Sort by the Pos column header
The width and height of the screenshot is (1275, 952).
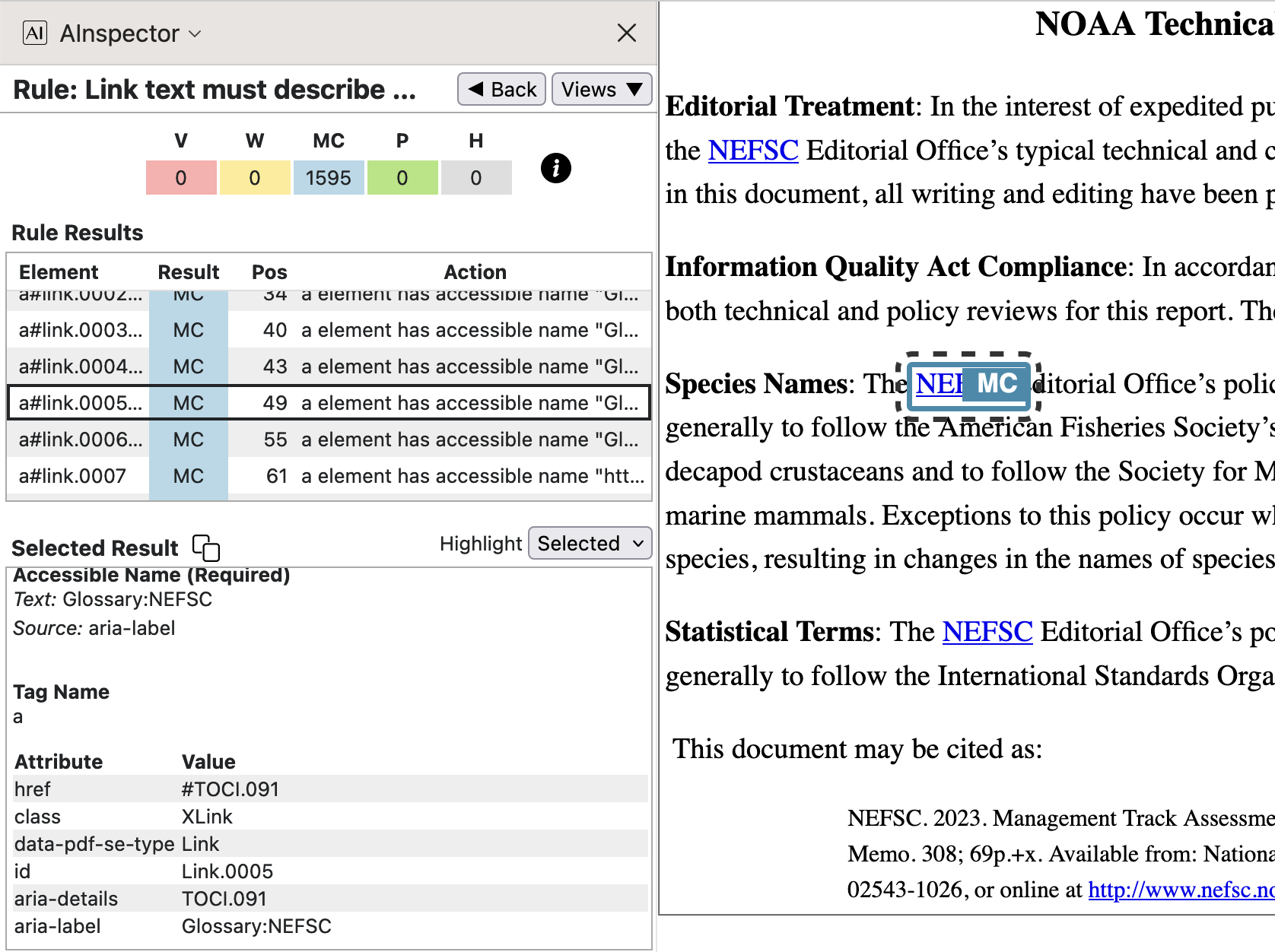coord(269,272)
